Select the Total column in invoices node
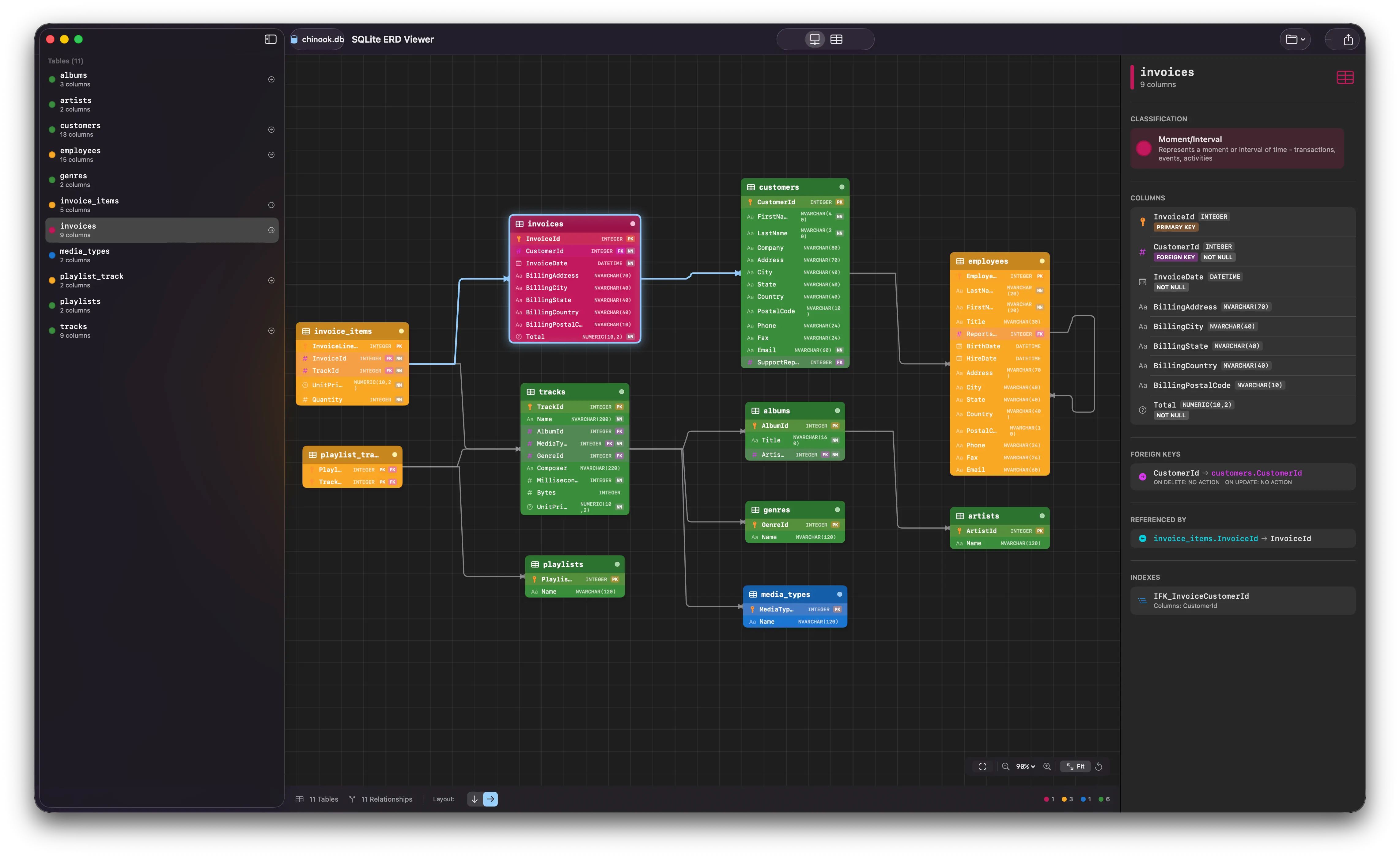 574,337
